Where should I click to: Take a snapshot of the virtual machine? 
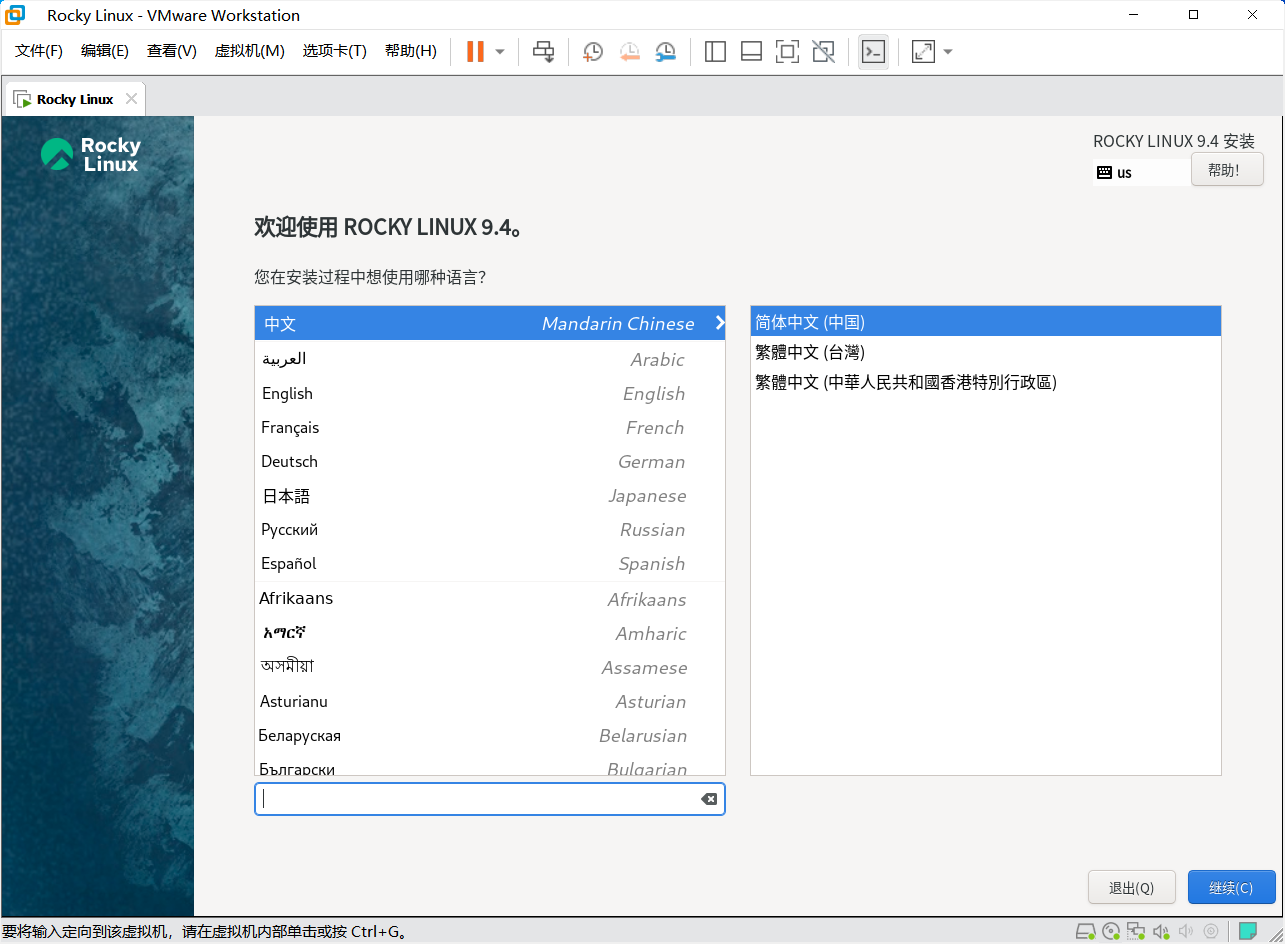[x=592, y=51]
